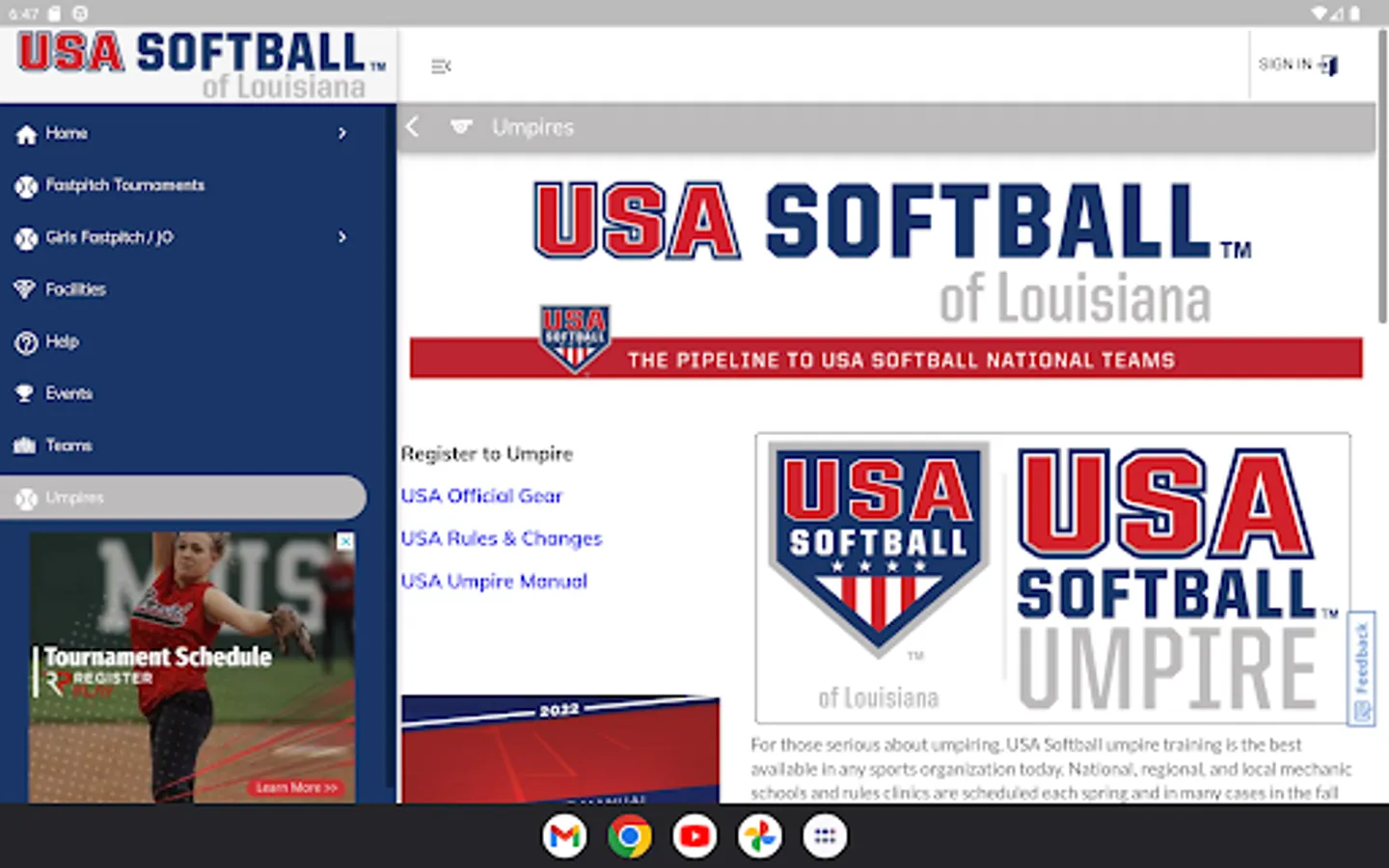Screen dimensions: 1389x868
Task: Collapse the sidebar with hamburger icon
Action: tap(441, 67)
